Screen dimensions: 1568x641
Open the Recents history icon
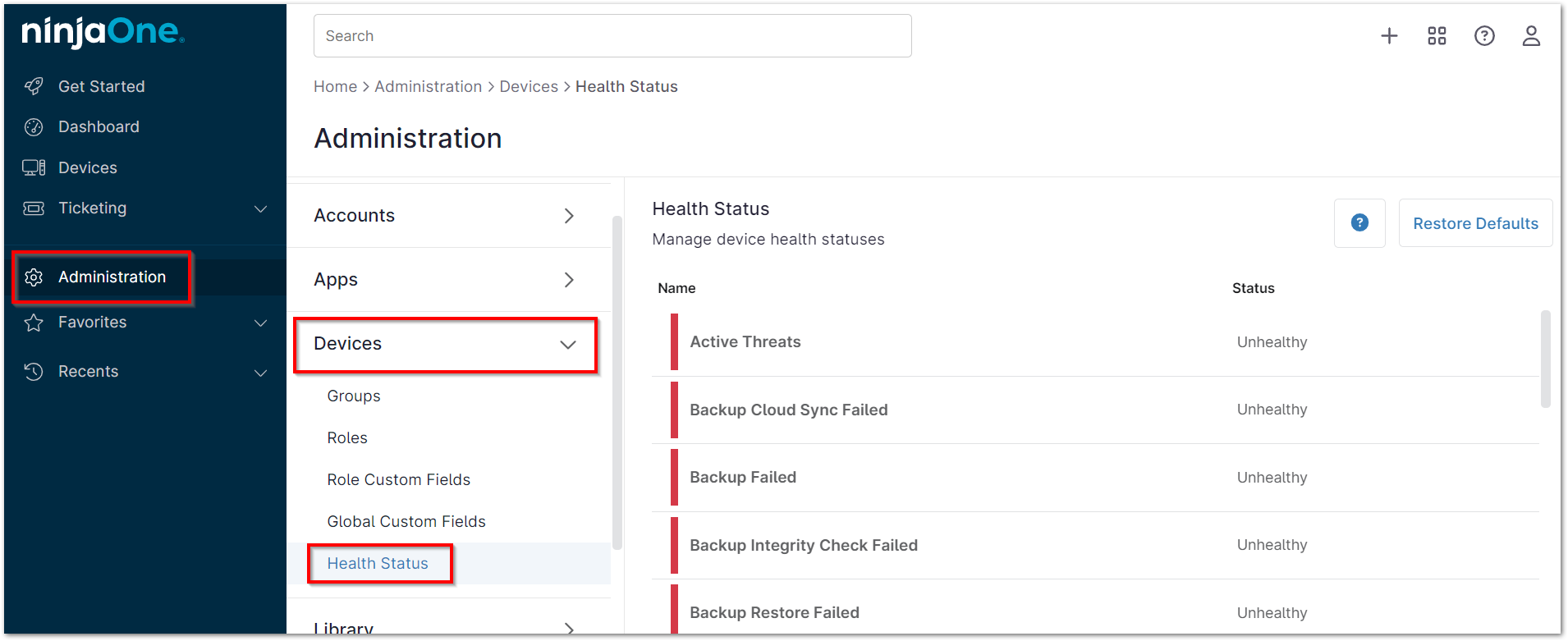tap(33, 371)
